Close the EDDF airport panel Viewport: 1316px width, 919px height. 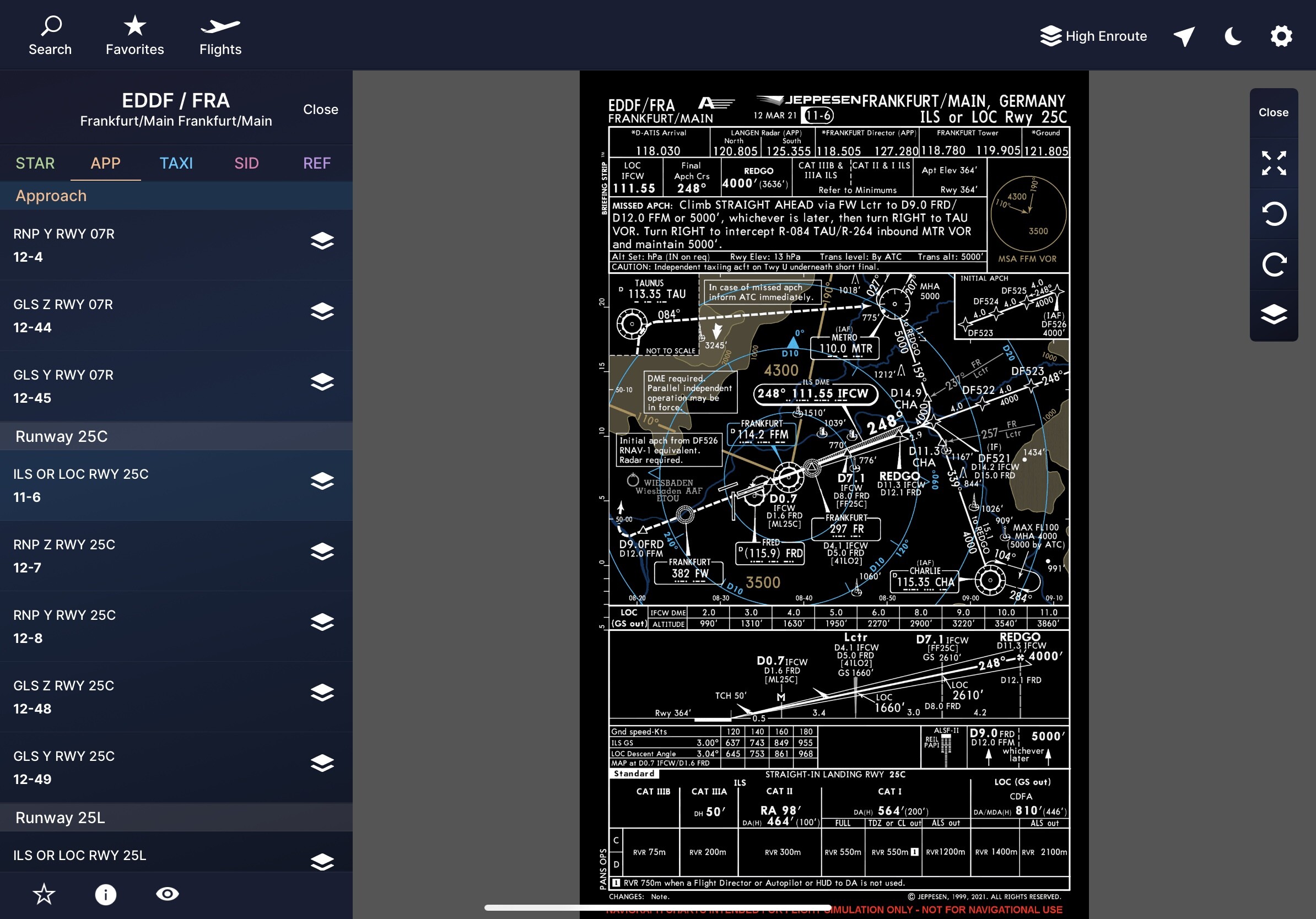(320, 110)
